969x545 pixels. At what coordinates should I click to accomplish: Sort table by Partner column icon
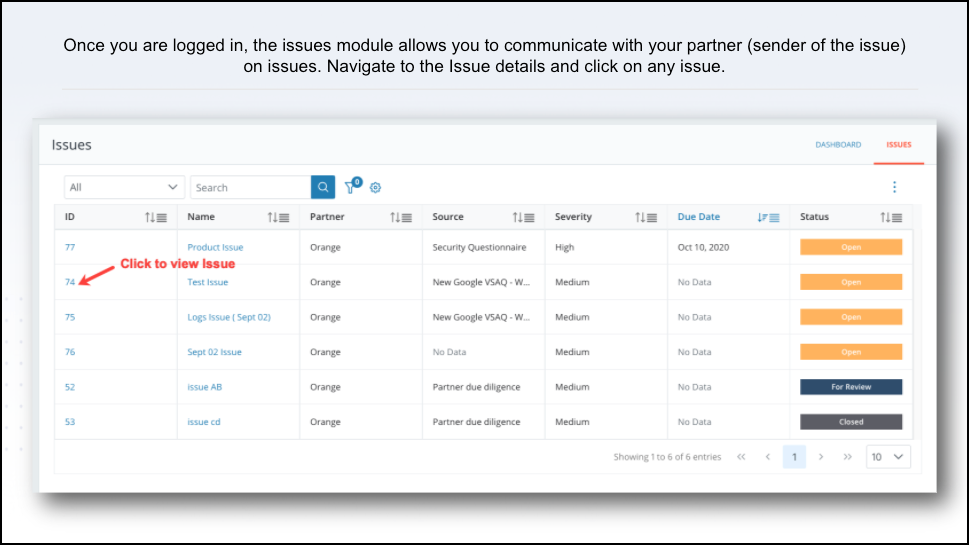tap(401, 218)
